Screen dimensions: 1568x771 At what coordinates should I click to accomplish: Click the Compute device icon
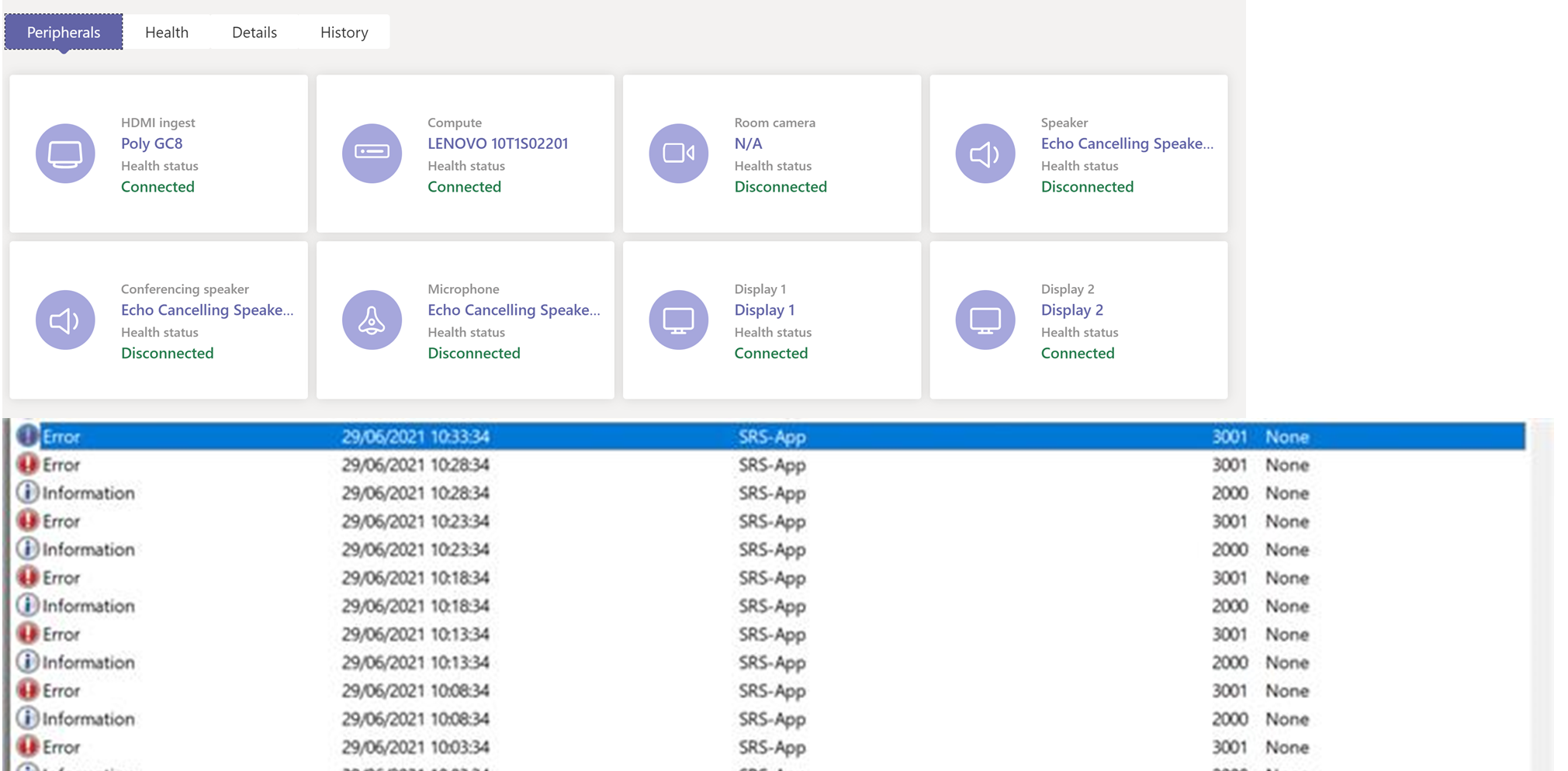click(372, 154)
